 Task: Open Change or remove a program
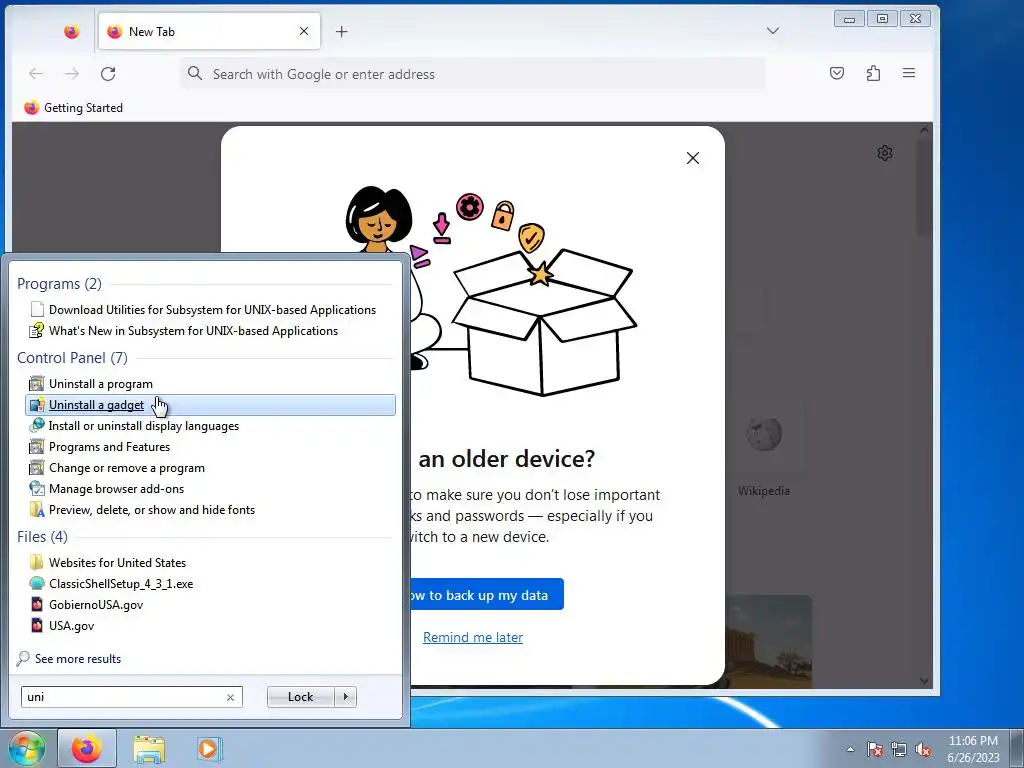[211, 468]
